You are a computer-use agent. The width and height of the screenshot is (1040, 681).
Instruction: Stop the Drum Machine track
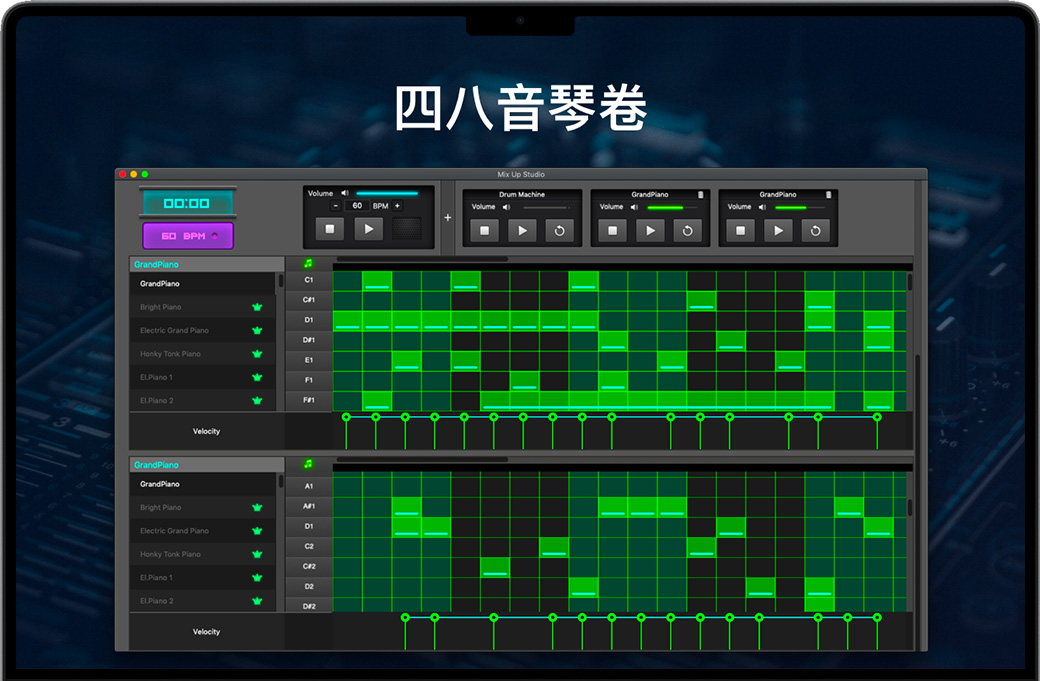pyautogui.click(x=484, y=231)
